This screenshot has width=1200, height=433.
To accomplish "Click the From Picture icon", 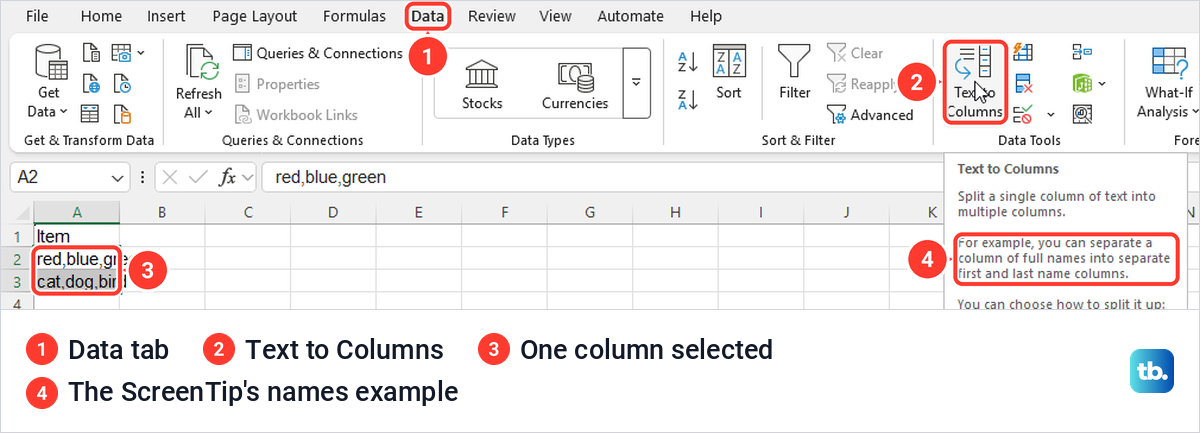I will point(121,52).
